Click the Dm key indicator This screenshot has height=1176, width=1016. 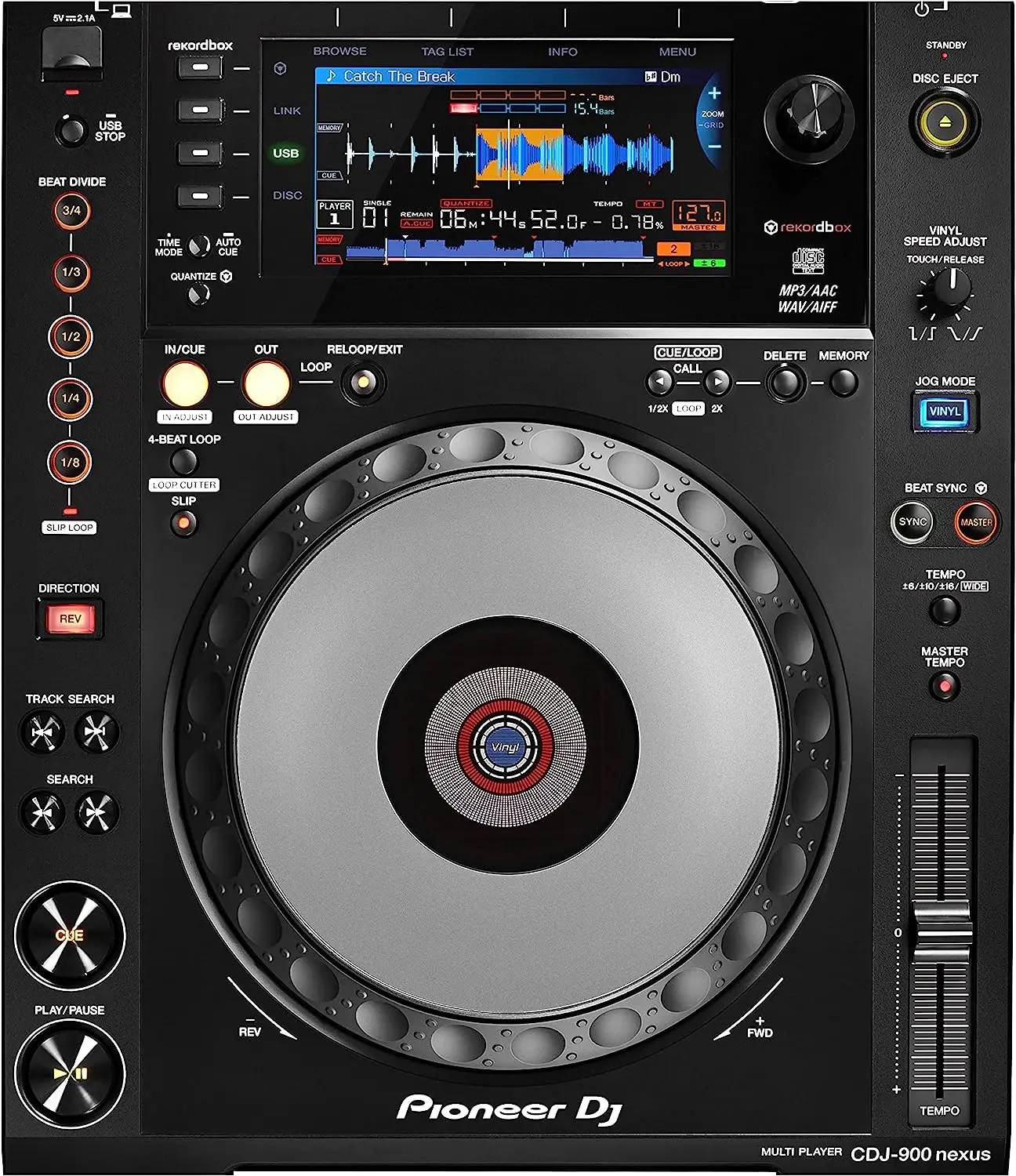[670, 77]
